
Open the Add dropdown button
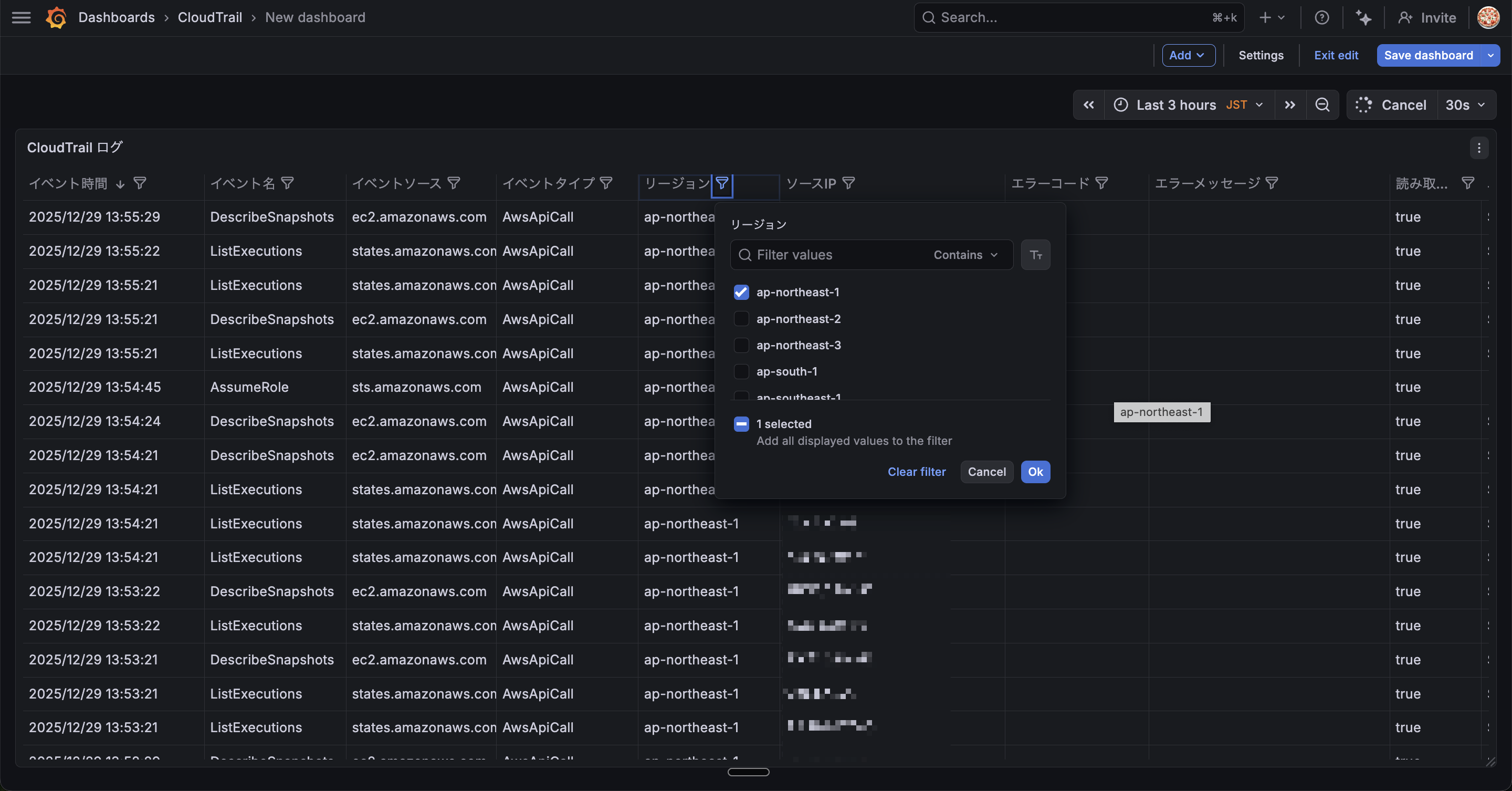[1188, 55]
